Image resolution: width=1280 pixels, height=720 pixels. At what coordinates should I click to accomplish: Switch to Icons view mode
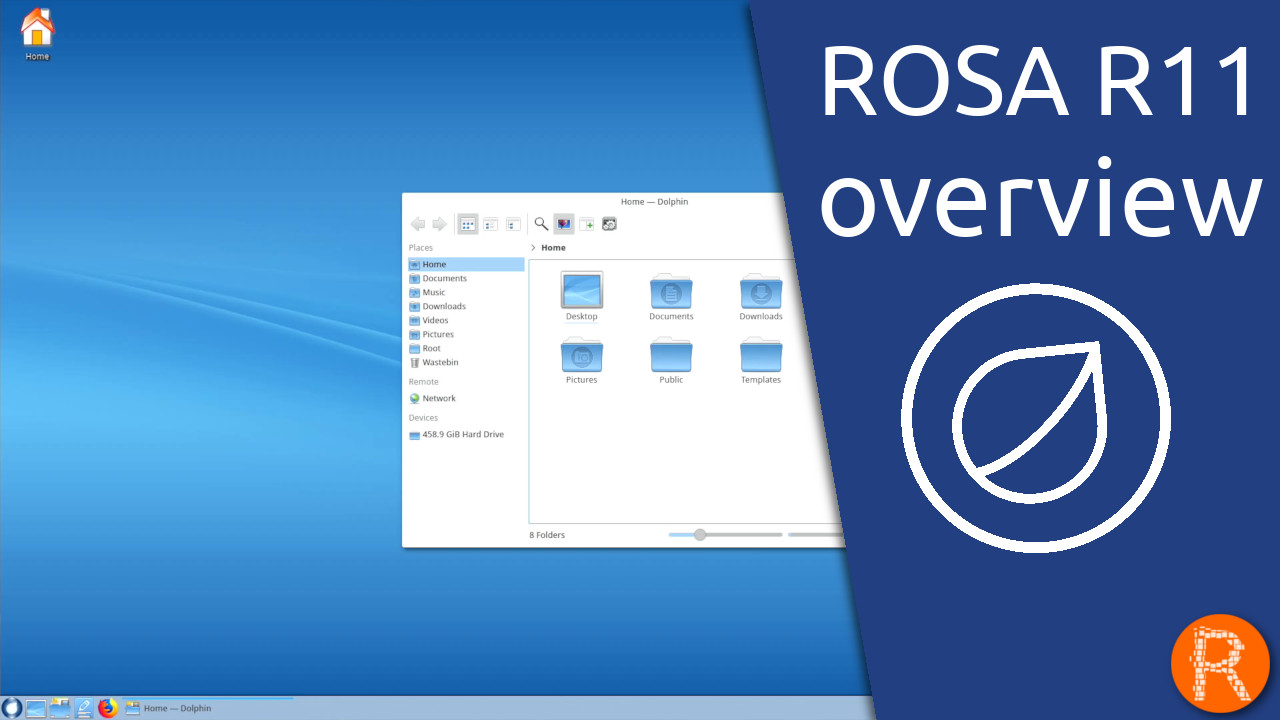tap(468, 224)
